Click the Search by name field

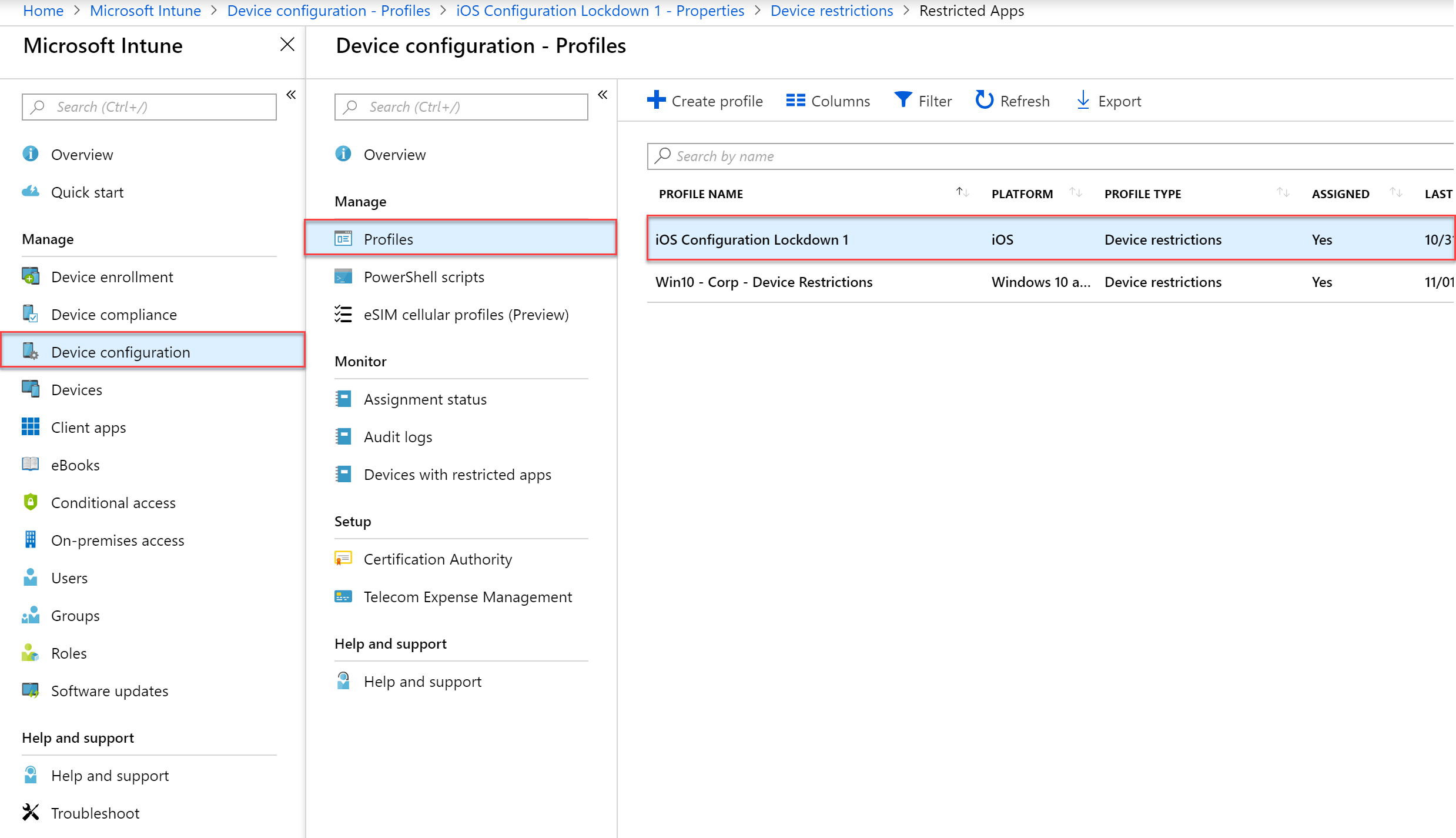1051,156
